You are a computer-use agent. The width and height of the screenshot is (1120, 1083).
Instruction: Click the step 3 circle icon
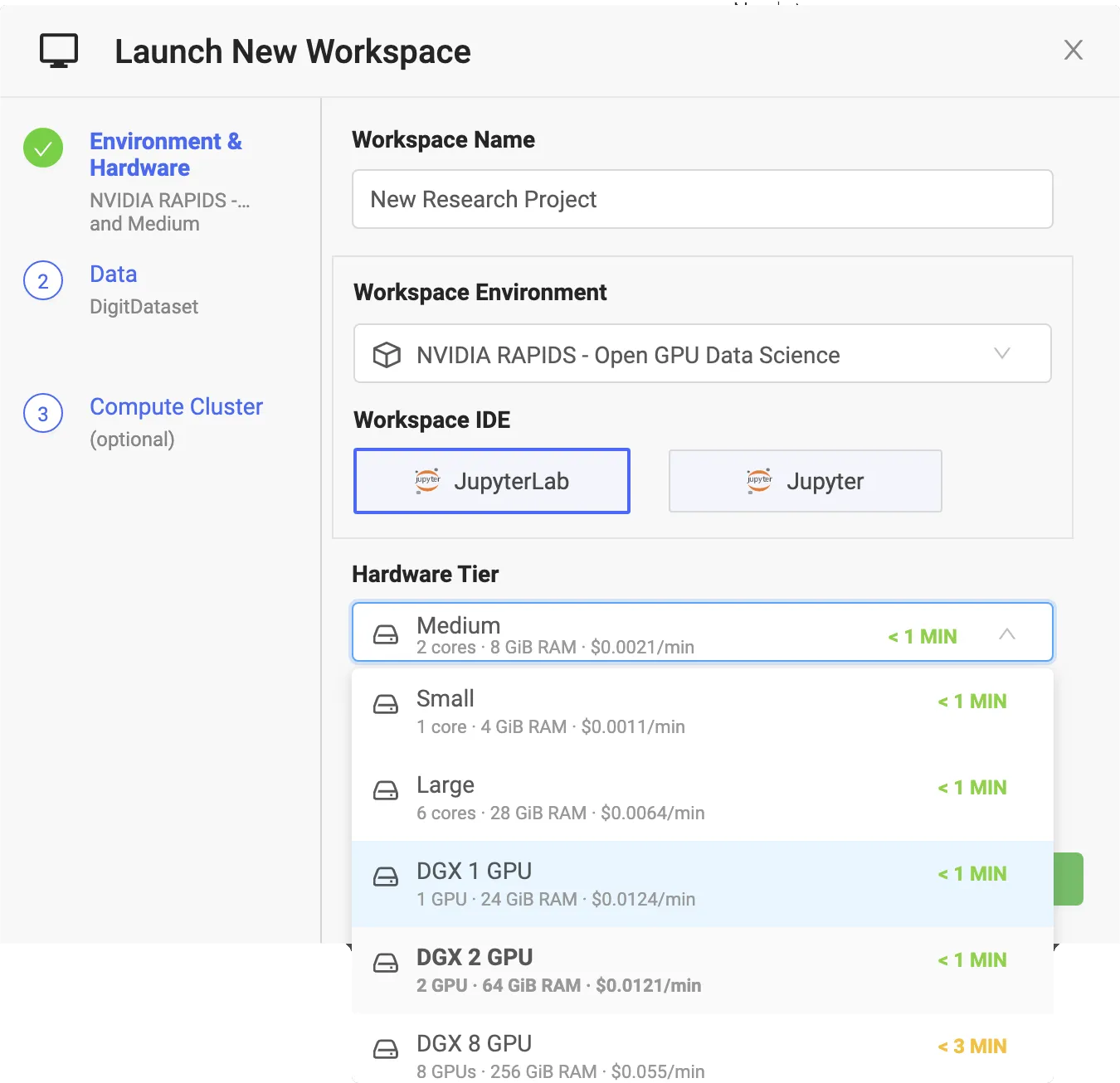43,414
